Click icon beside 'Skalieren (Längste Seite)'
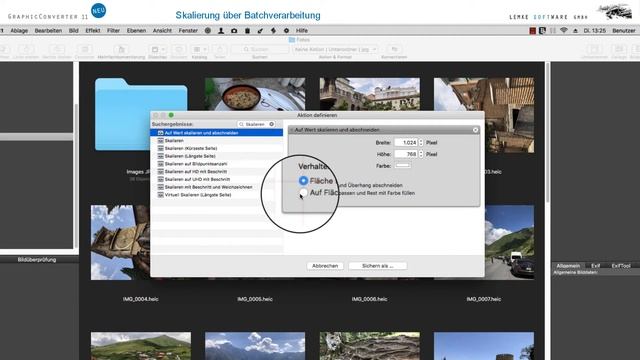Screen dimensions: 640x360 pos(160,156)
